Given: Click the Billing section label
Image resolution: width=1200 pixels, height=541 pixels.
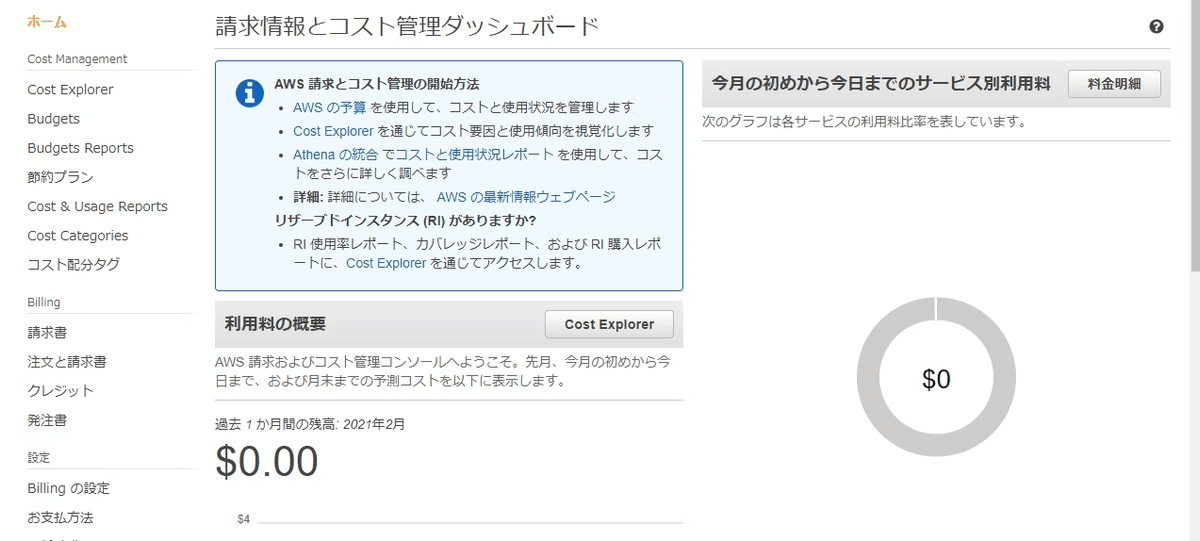Looking at the screenshot, I should 44,302.
